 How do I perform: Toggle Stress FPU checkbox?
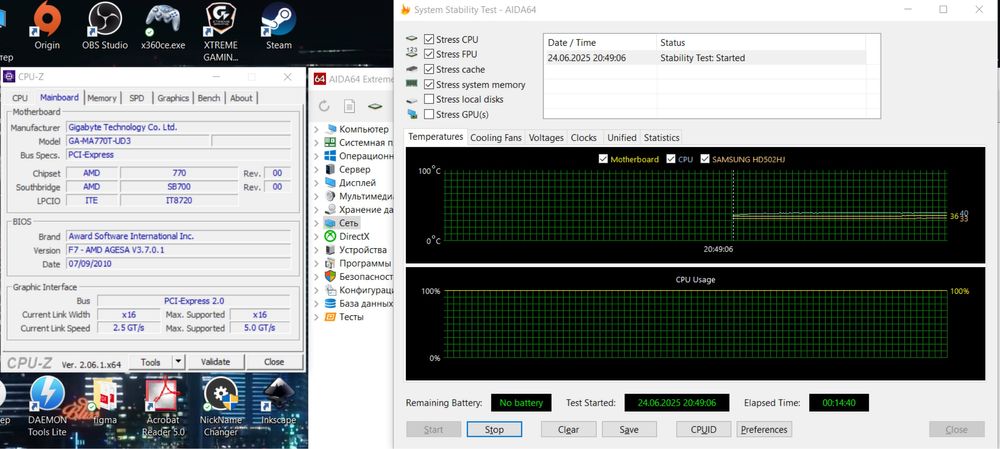[429, 54]
